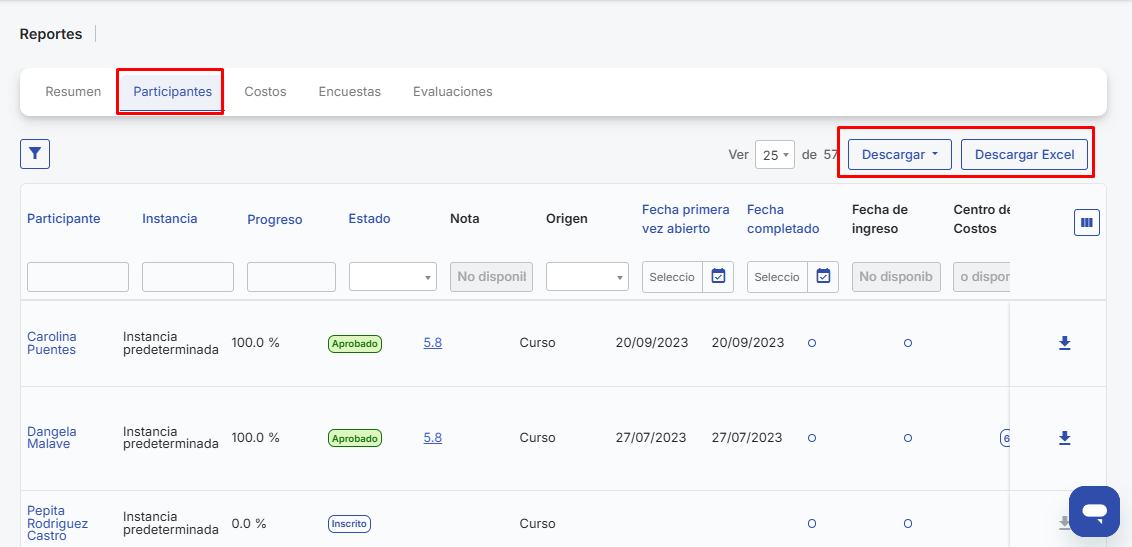Open the column visibility selector icon
The height and width of the screenshot is (547, 1132).
pyautogui.click(x=1086, y=222)
